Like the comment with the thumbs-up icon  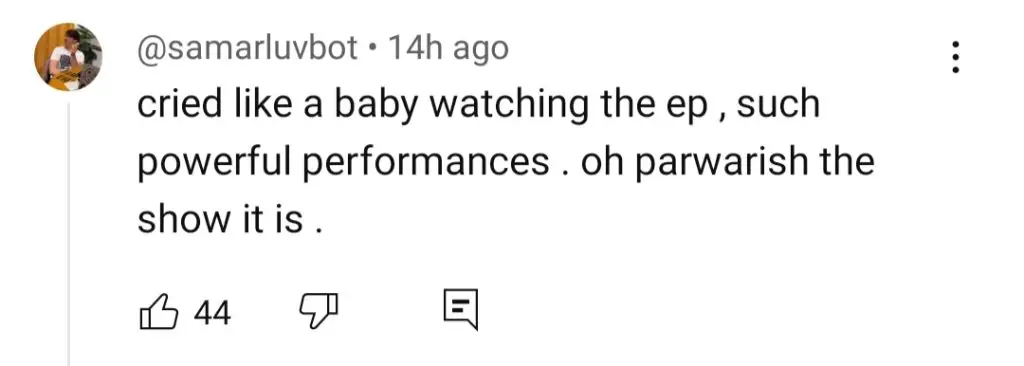[159, 311]
